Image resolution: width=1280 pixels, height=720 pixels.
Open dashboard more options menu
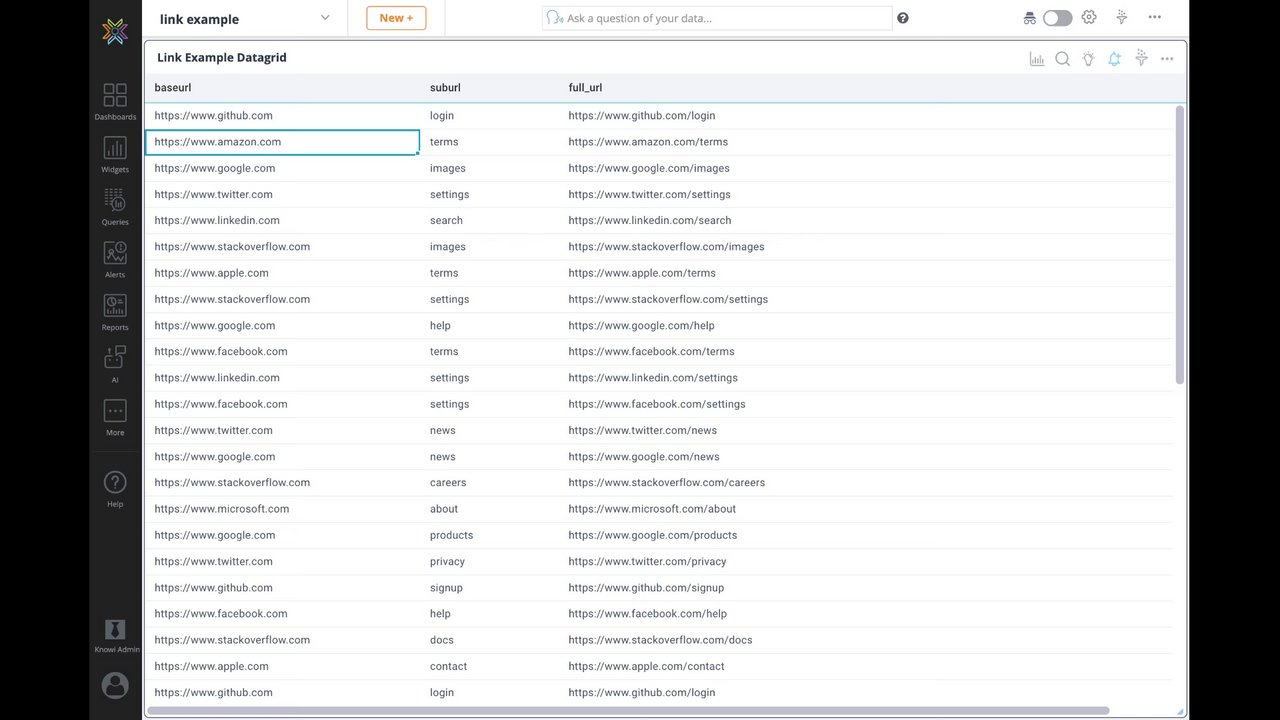pyautogui.click(x=1155, y=17)
